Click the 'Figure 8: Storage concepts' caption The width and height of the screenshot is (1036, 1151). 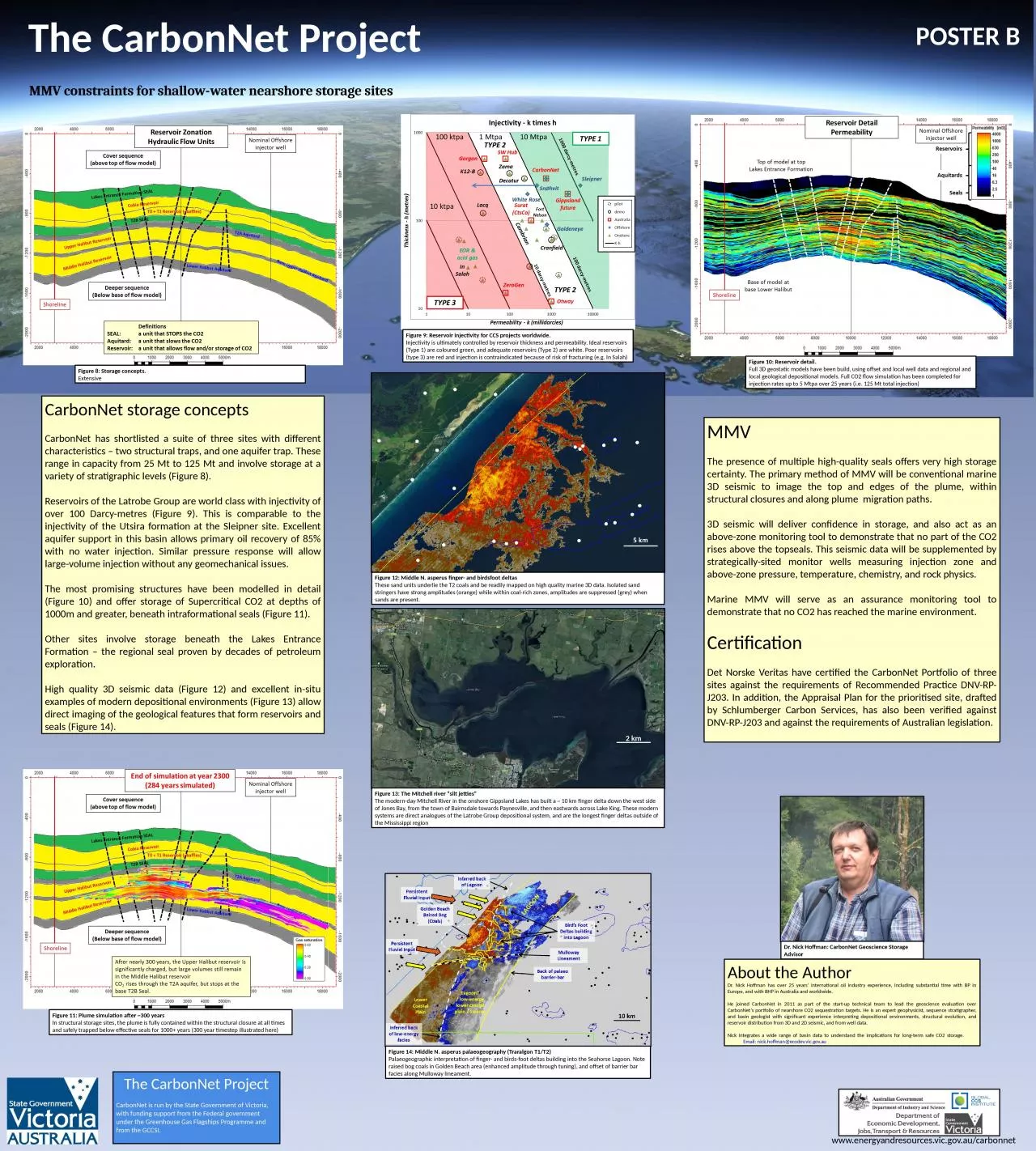(x=190, y=374)
